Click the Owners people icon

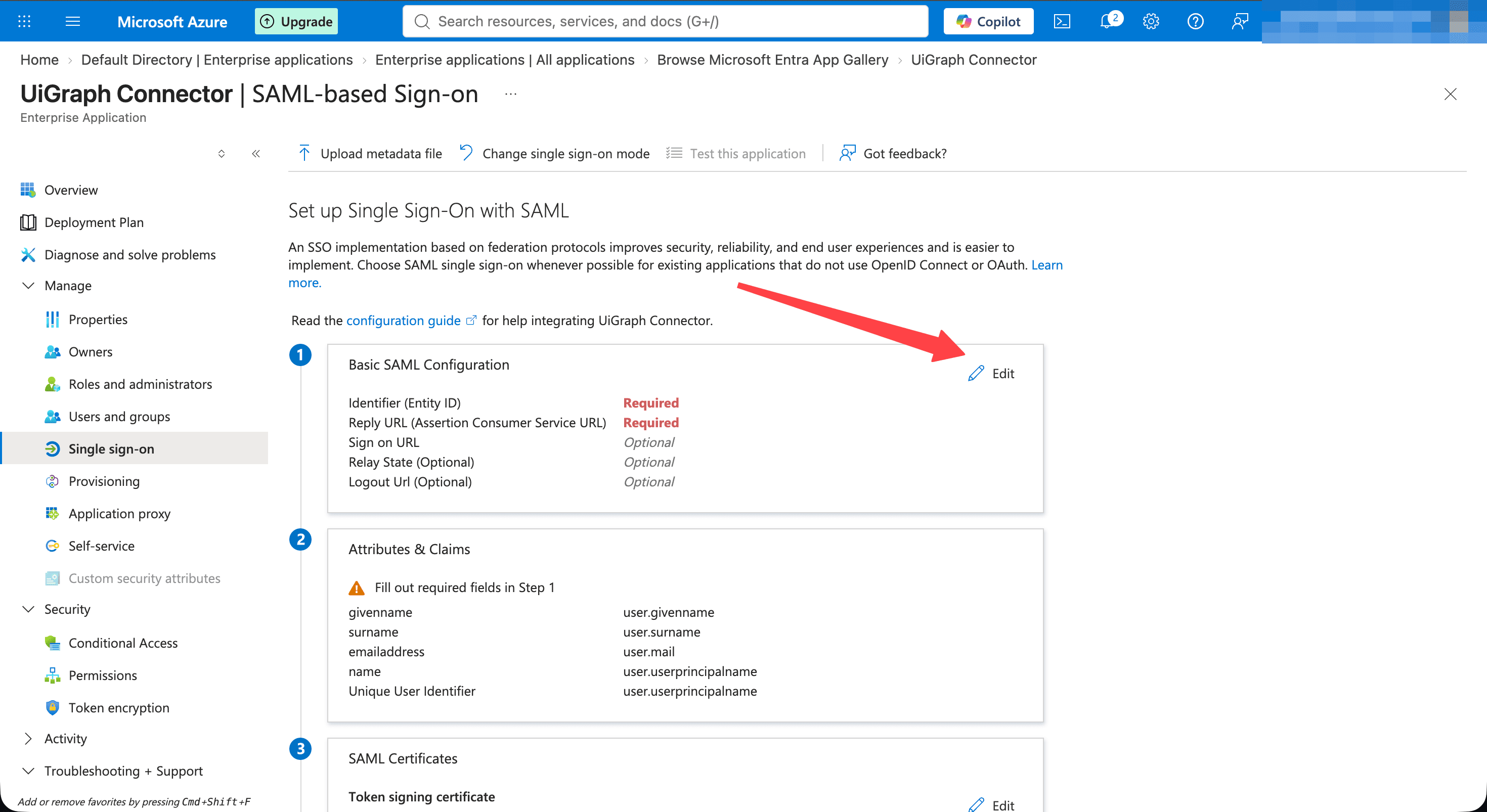point(52,351)
